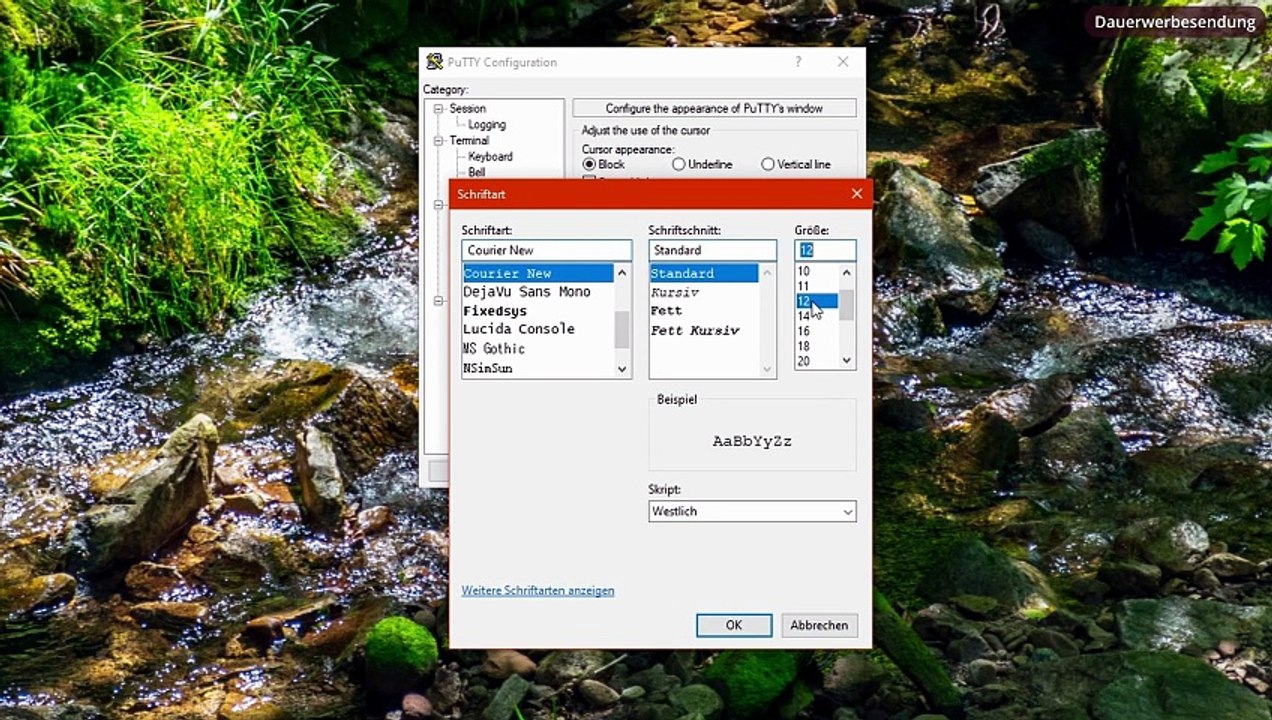
Task: Click the Größe text field
Action: tap(826, 250)
